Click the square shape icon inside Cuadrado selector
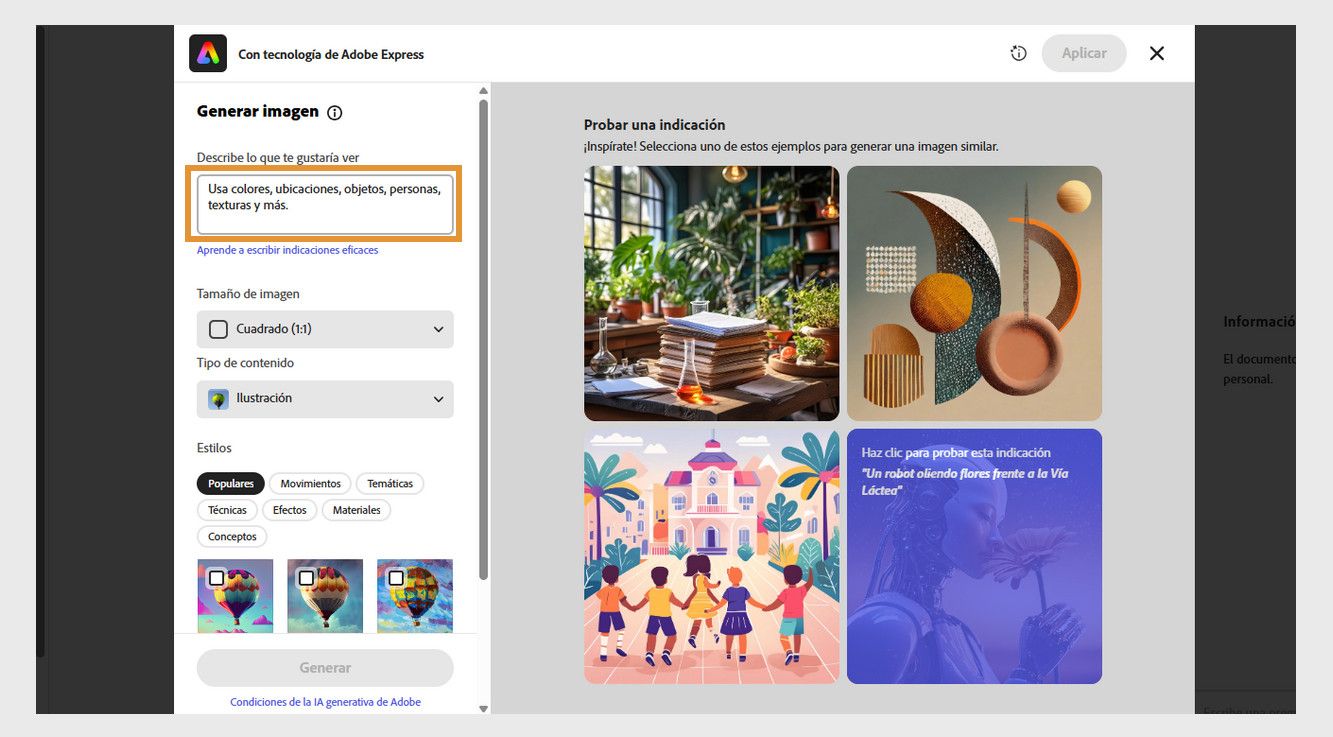This screenshot has height=737, width=1333. point(218,329)
